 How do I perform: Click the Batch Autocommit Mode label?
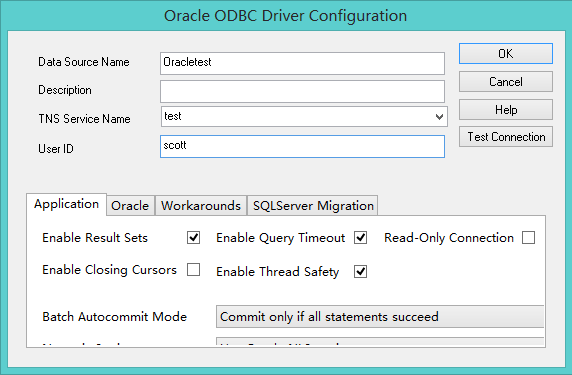tap(115, 317)
